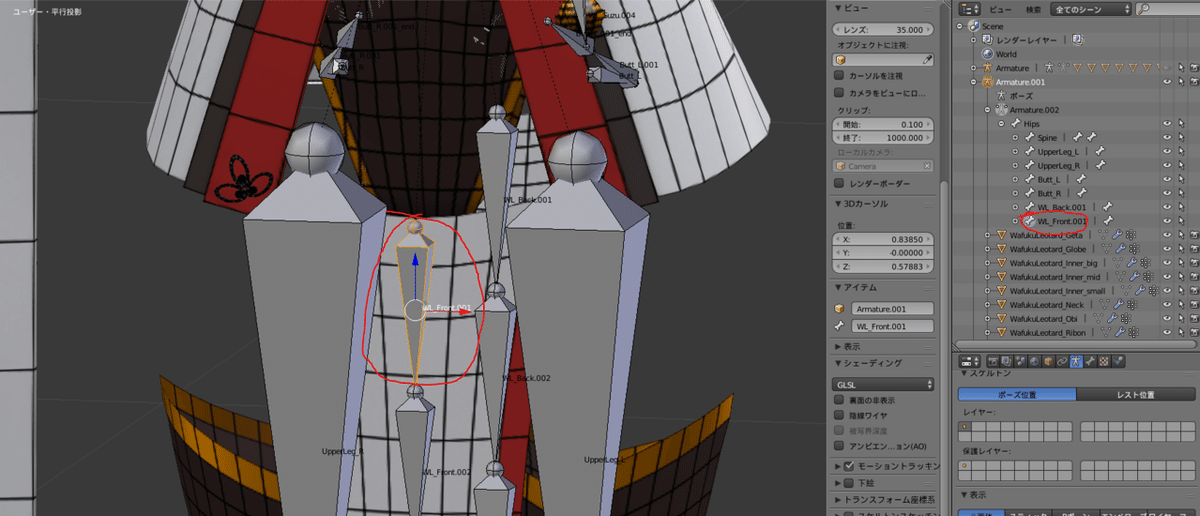The height and width of the screenshot is (516, 1200).
Task: Click the Lens 35.000 value field
Action: coord(885,30)
